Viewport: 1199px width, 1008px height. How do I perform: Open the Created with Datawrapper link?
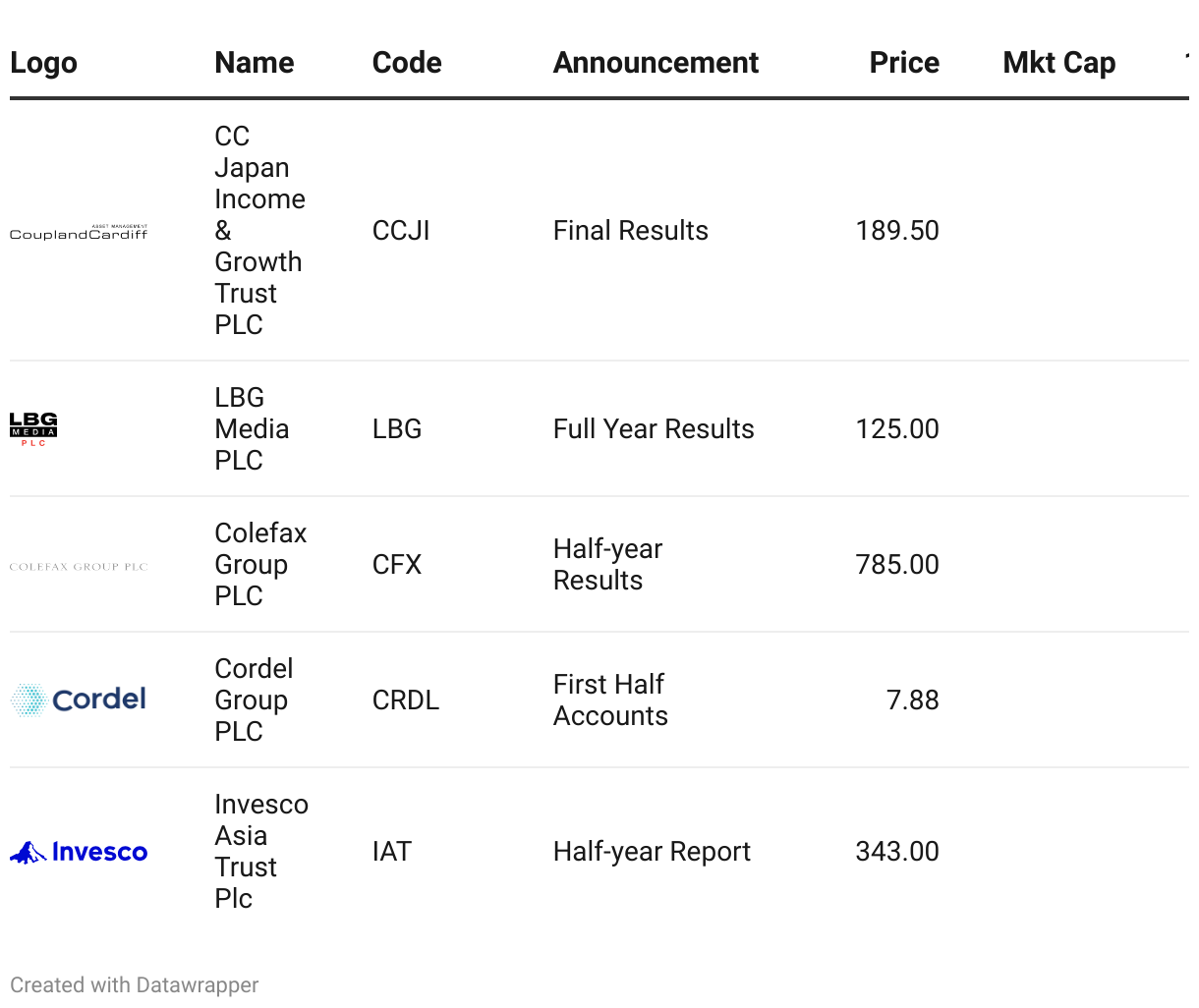135,984
